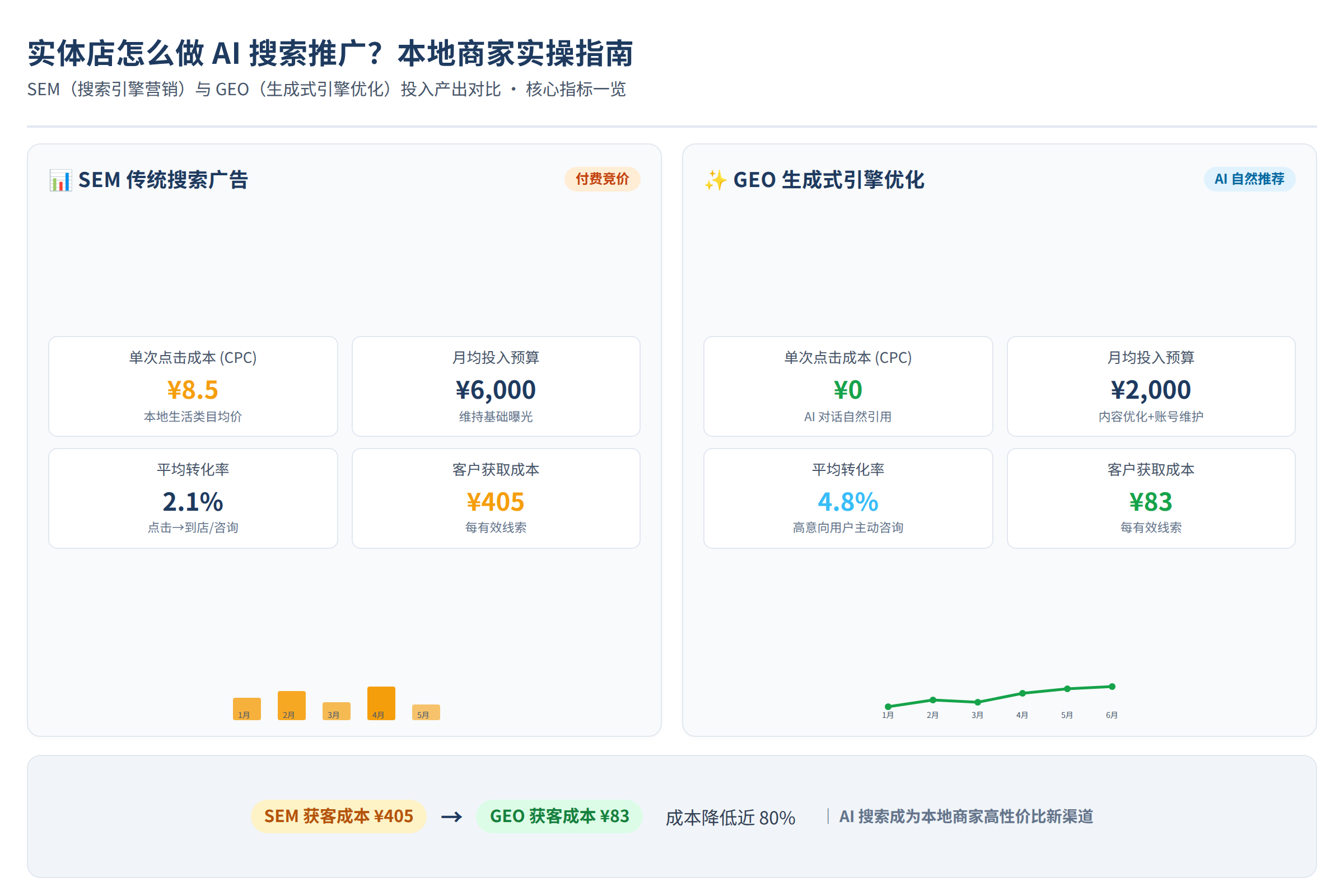This screenshot has height=896, width=1344.
Task: Click the 3月 point on GEO line chart
Action: pos(978,702)
